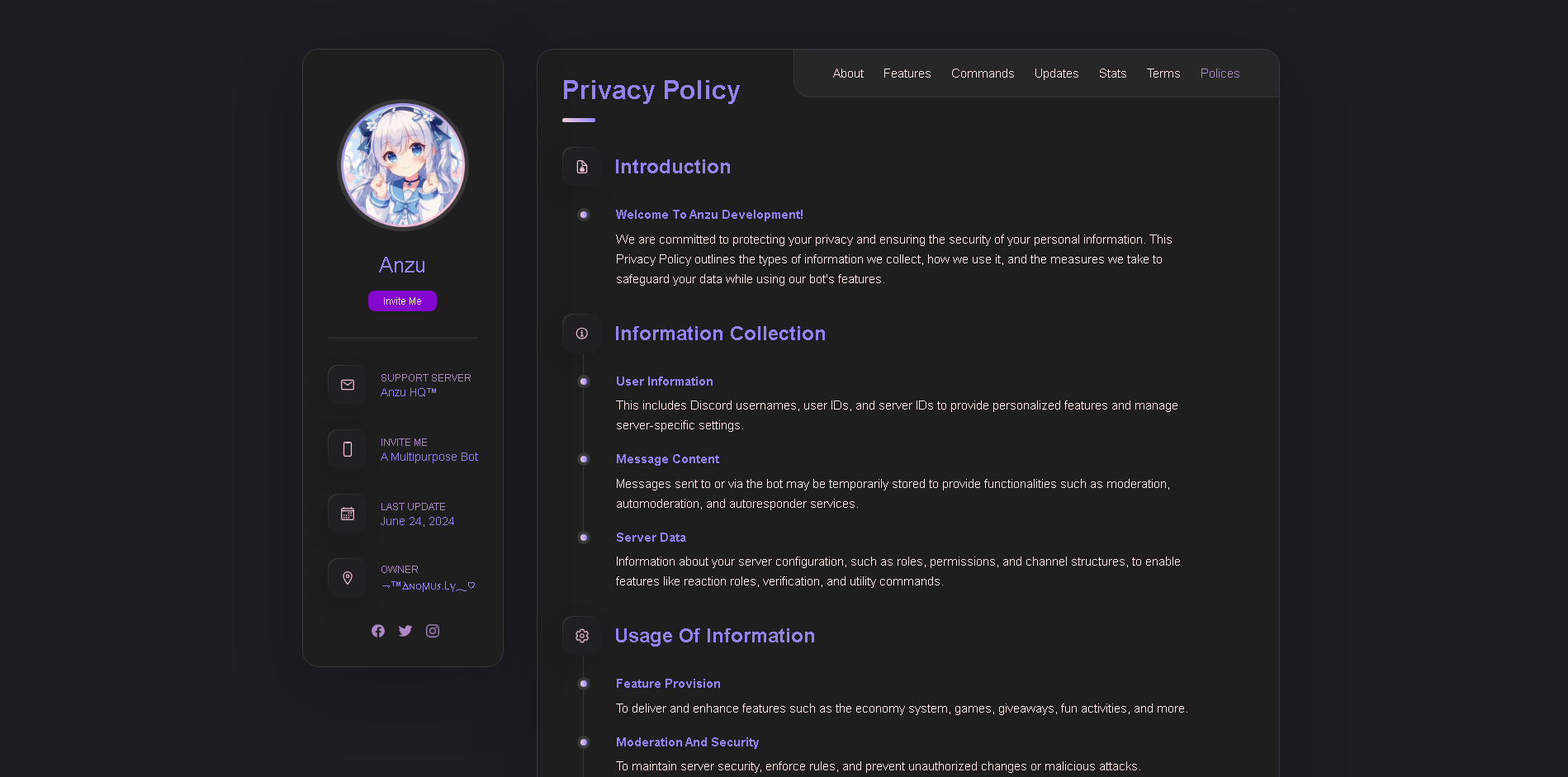
Task: Open Anzu's Instagram profile icon
Action: click(432, 630)
